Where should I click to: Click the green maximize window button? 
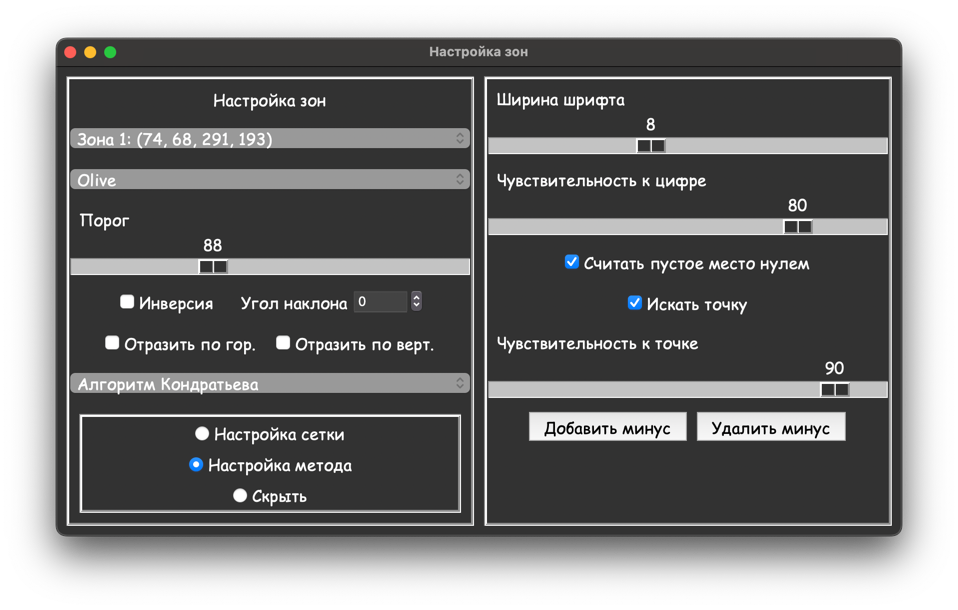tap(110, 52)
